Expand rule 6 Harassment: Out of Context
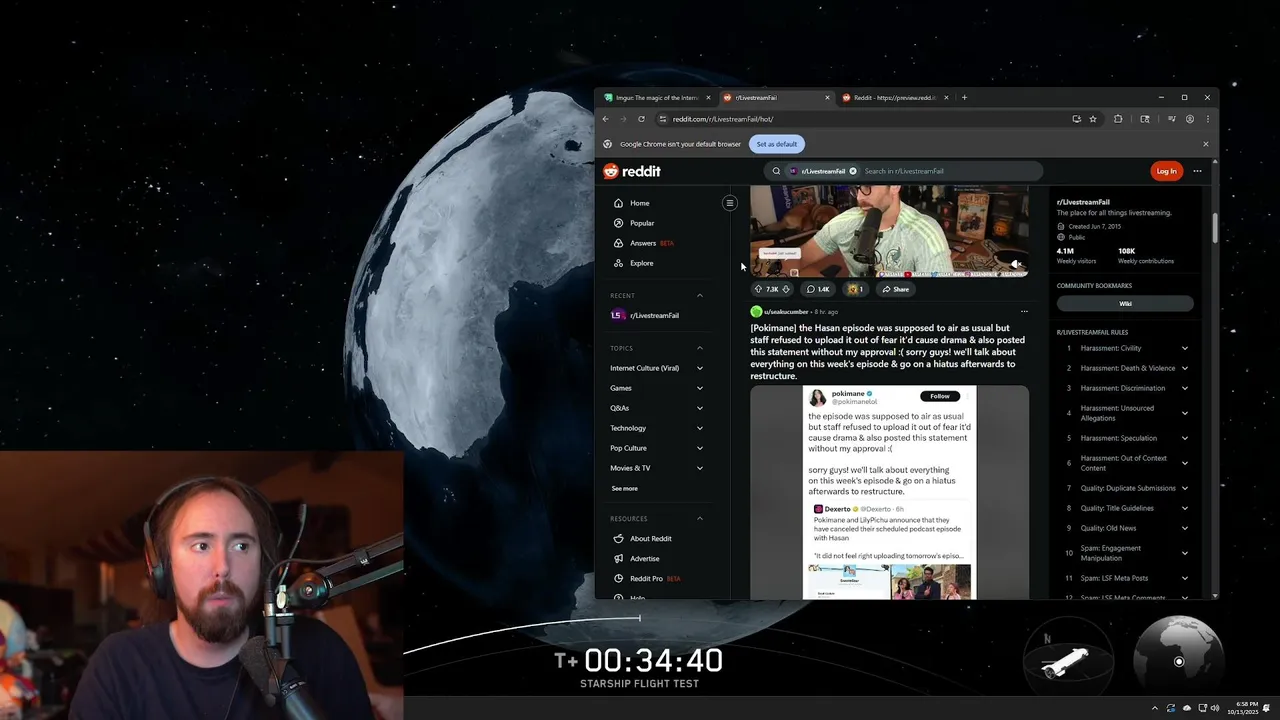 point(1185,463)
